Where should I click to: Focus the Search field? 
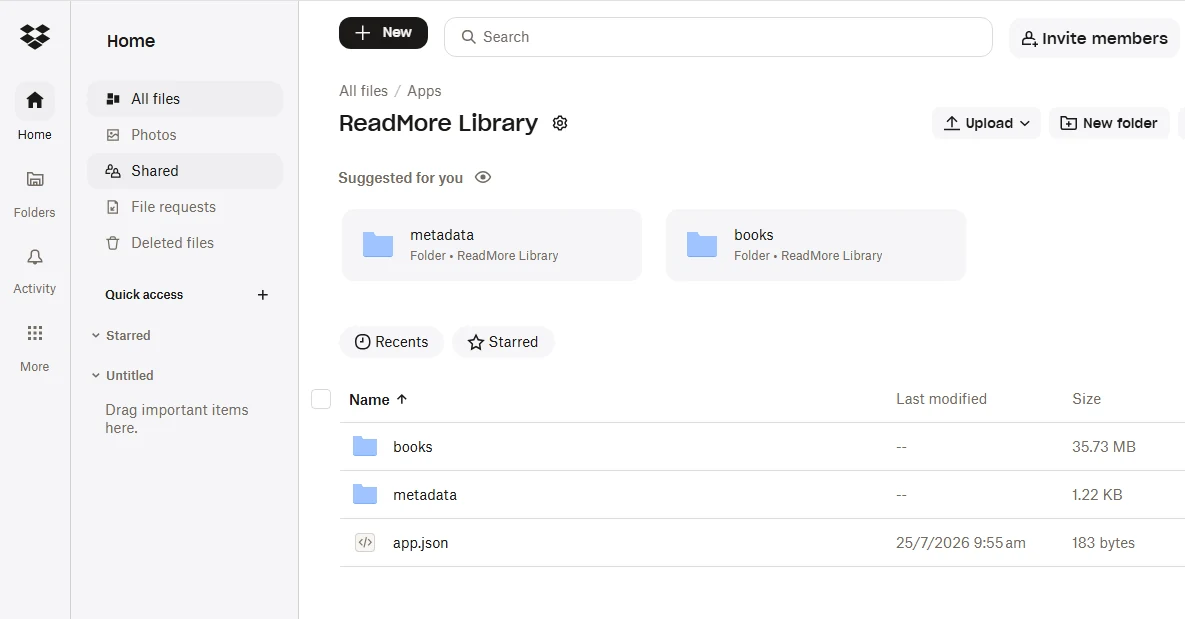click(x=718, y=37)
